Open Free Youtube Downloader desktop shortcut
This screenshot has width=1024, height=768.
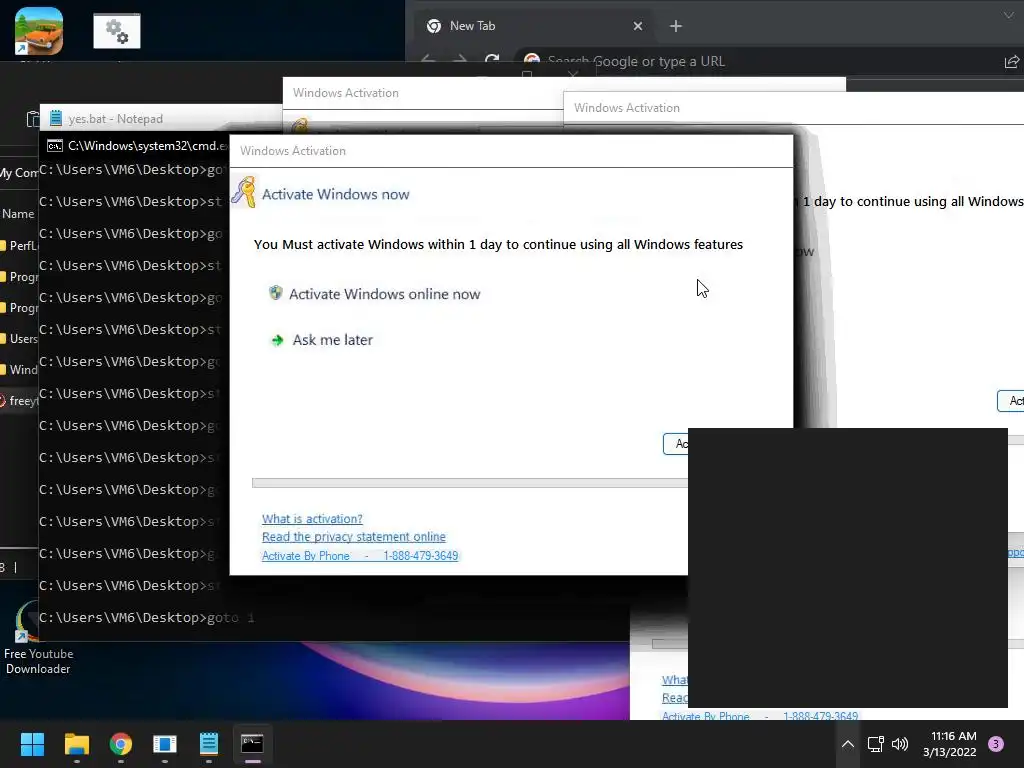click(x=37, y=637)
